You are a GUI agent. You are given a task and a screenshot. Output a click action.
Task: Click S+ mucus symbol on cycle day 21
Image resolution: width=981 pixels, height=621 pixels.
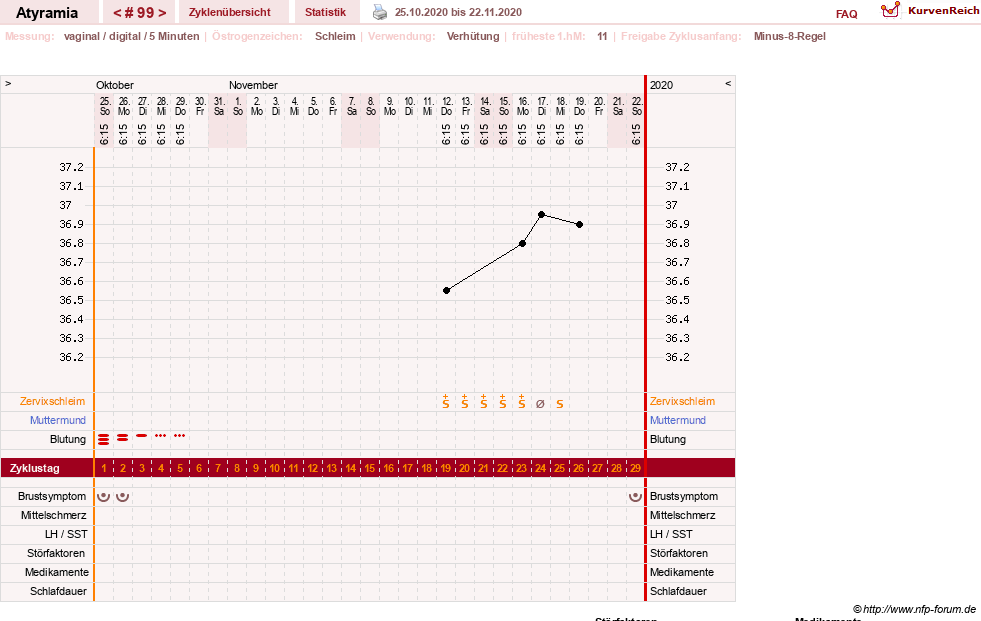[x=484, y=402]
